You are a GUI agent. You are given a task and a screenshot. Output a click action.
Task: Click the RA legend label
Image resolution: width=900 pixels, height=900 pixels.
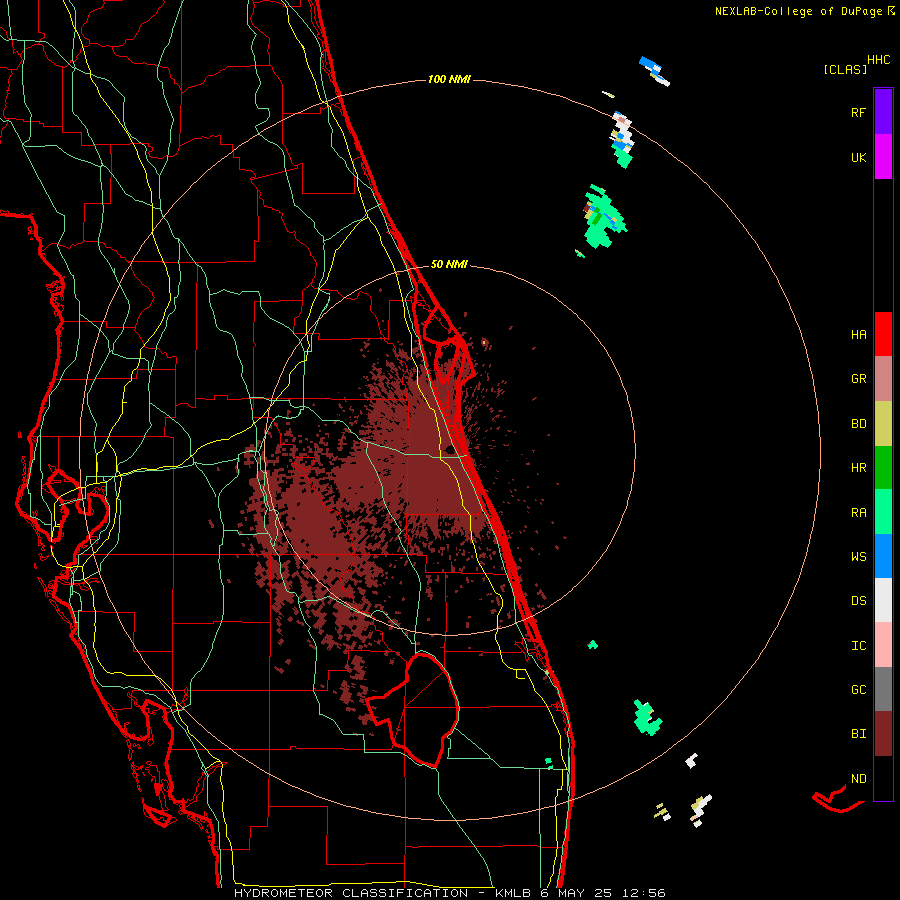858,513
